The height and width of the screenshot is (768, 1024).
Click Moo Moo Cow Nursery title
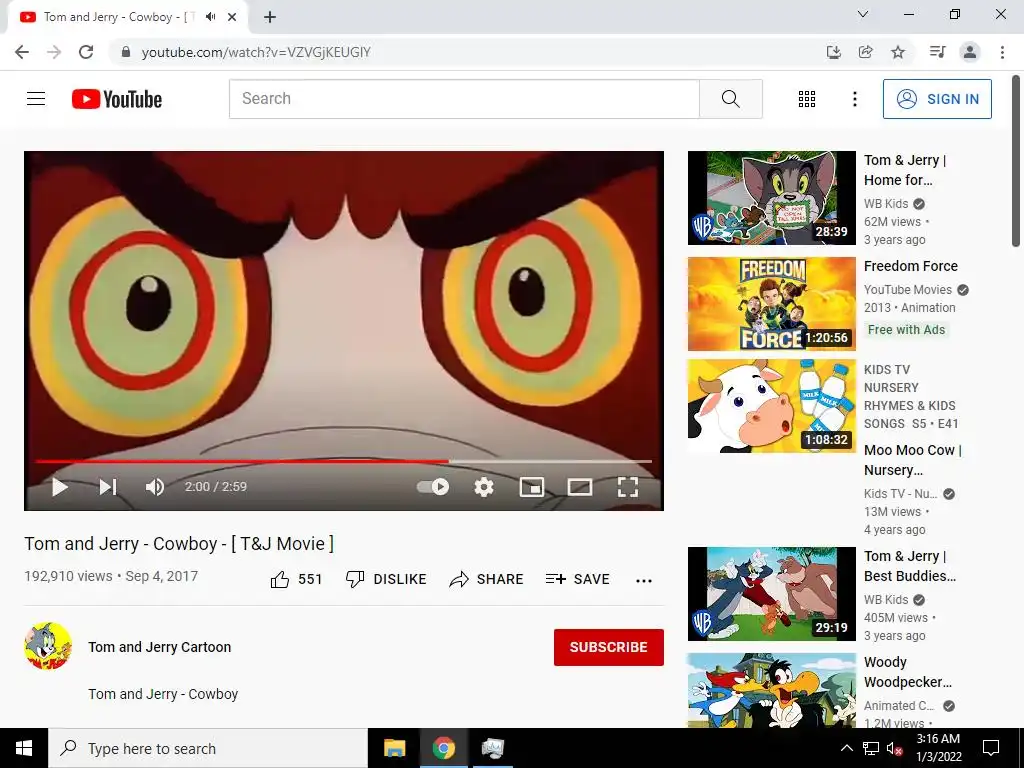pyautogui.click(x=912, y=460)
